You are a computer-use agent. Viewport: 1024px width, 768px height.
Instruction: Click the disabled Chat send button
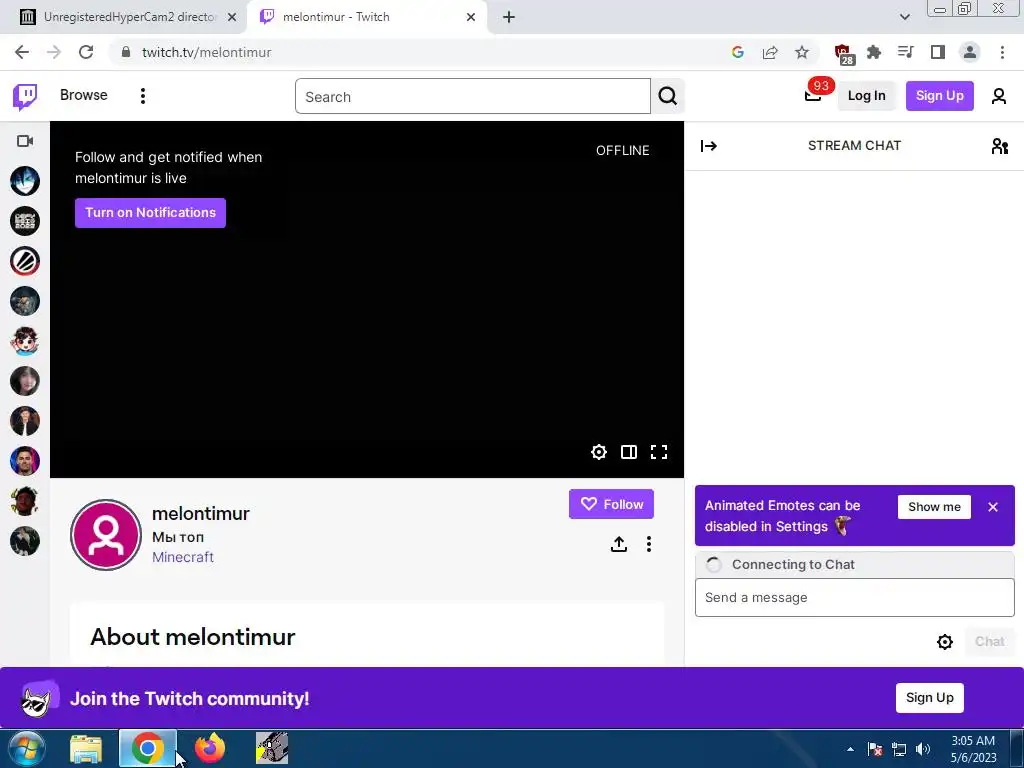click(989, 641)
